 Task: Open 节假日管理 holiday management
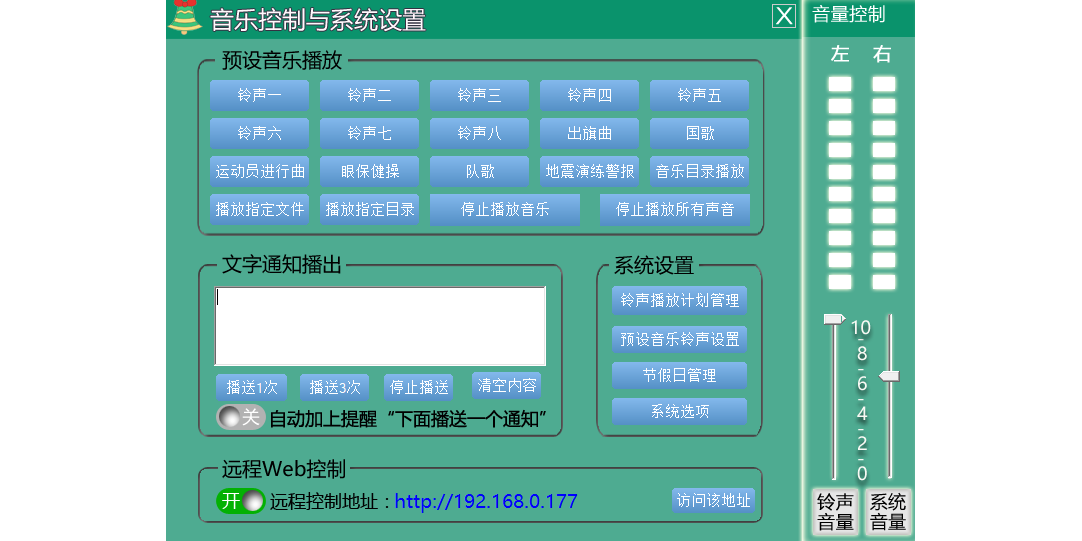pos(679,375)
